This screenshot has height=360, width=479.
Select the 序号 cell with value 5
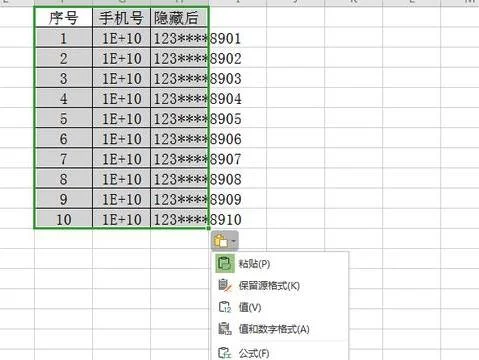(x=63, y=119)
